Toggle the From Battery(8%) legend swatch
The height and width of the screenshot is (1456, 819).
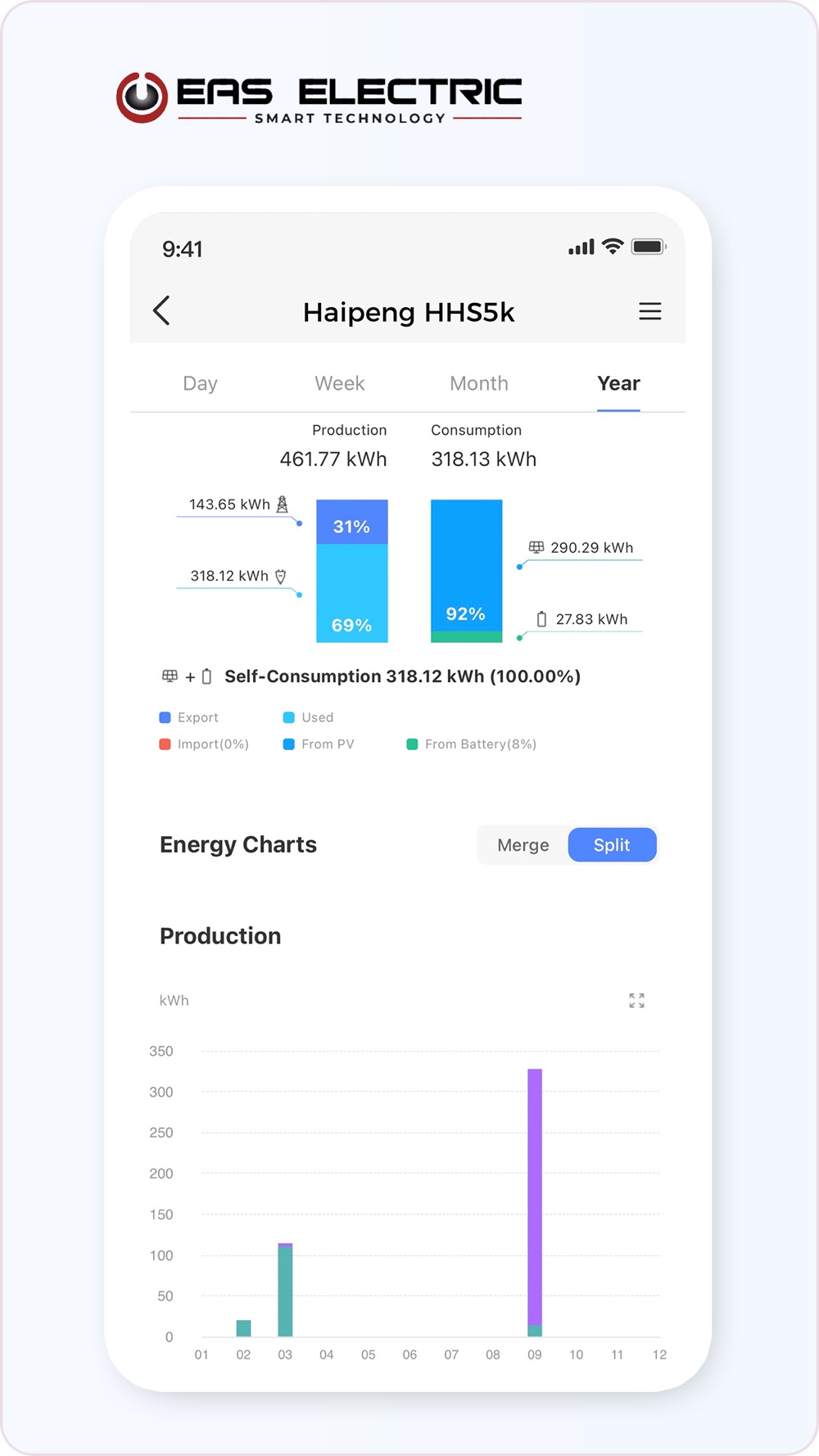[x=413, y=744]
